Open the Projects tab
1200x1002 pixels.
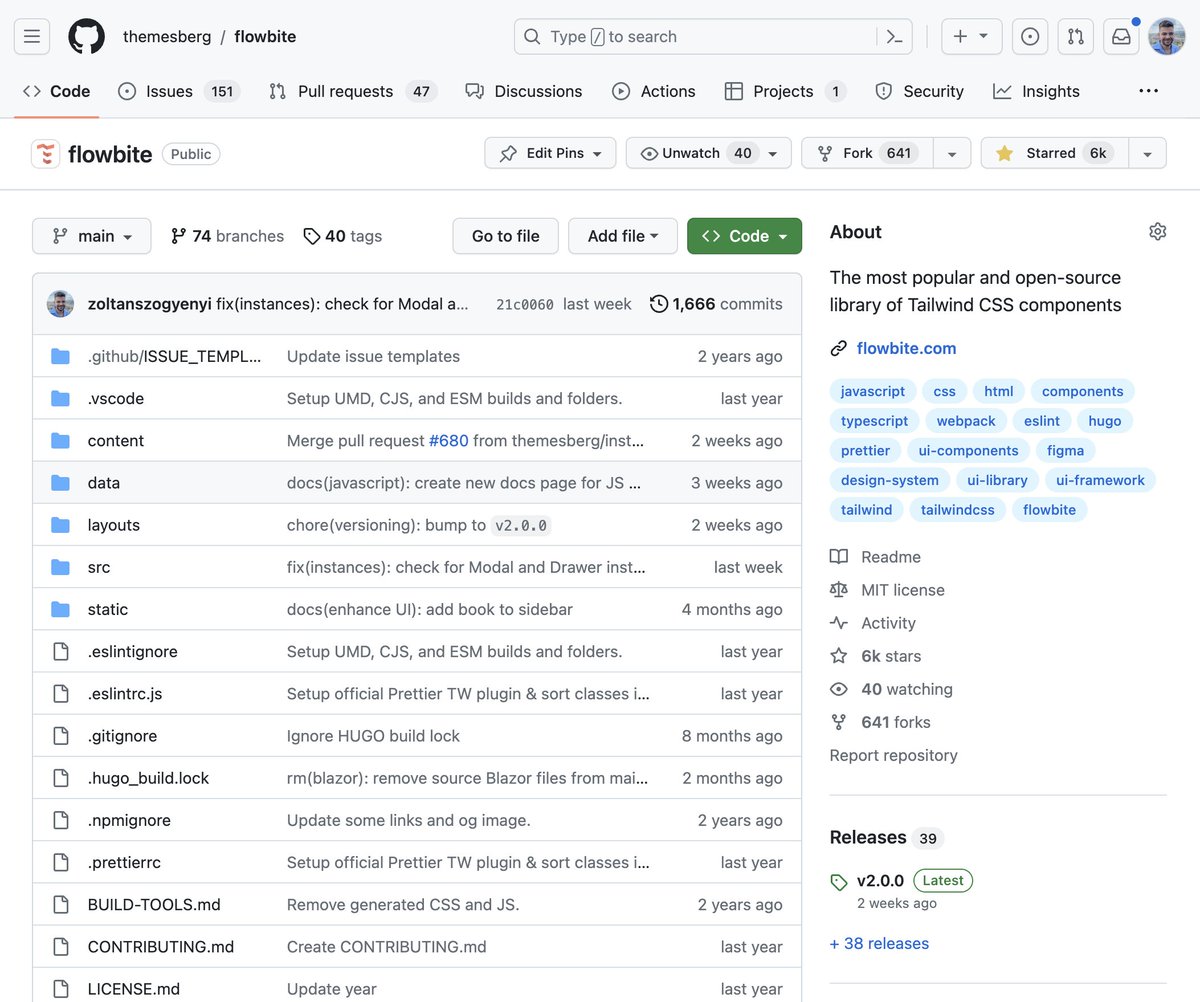785,91
